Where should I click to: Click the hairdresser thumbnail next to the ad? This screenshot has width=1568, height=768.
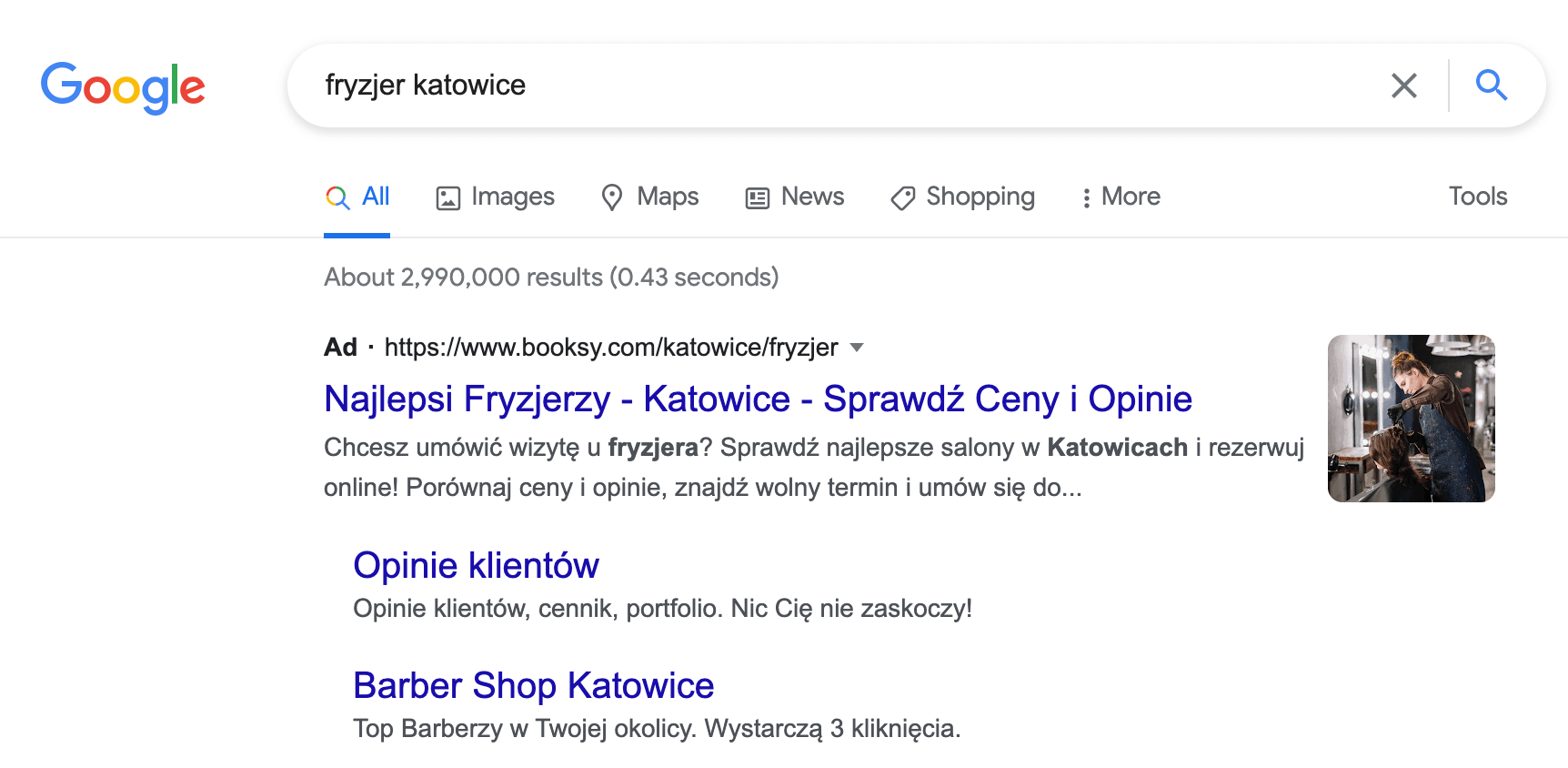tap(1411, 418)
